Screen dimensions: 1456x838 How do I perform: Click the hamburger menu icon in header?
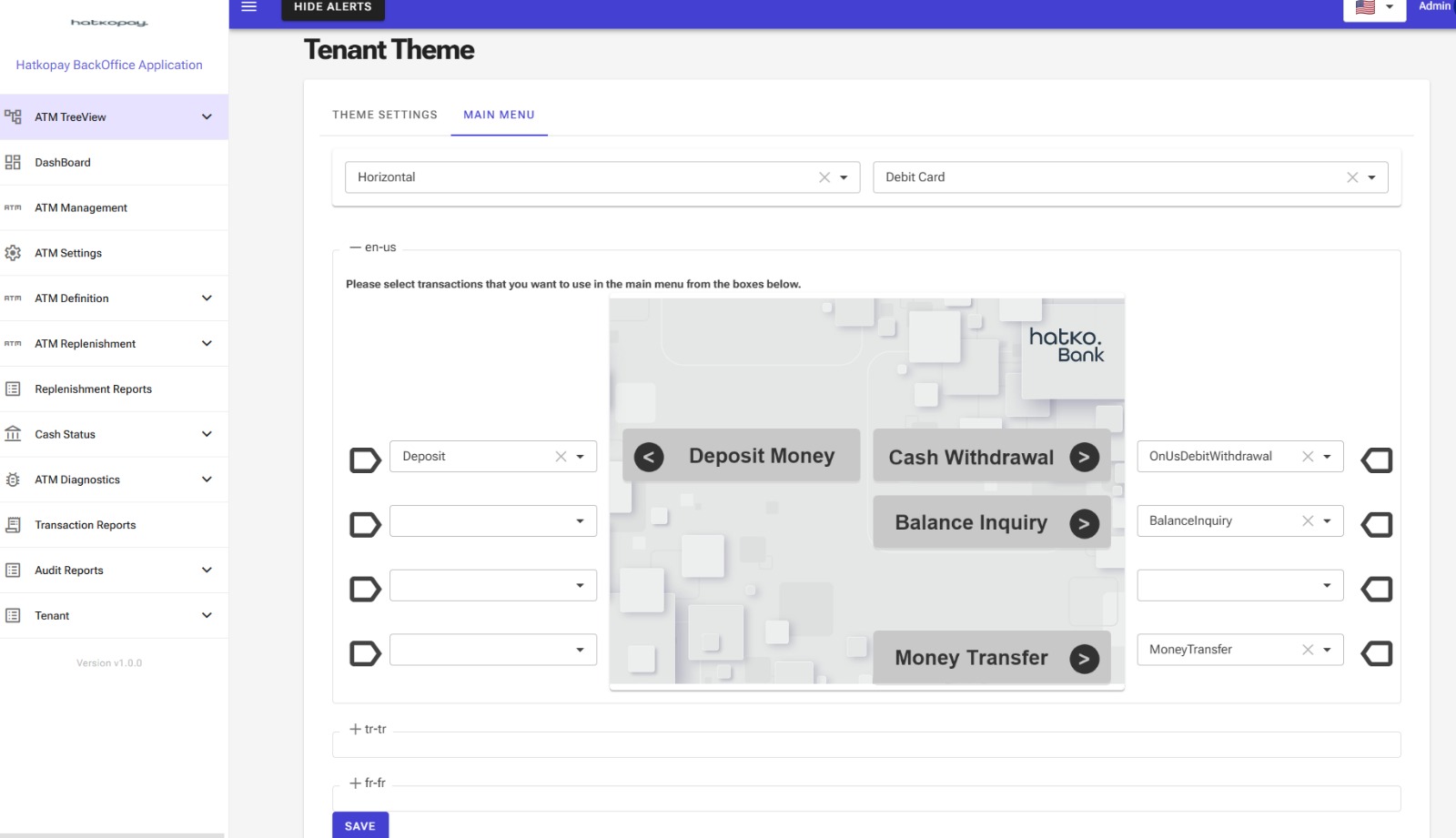pos(248,7)
